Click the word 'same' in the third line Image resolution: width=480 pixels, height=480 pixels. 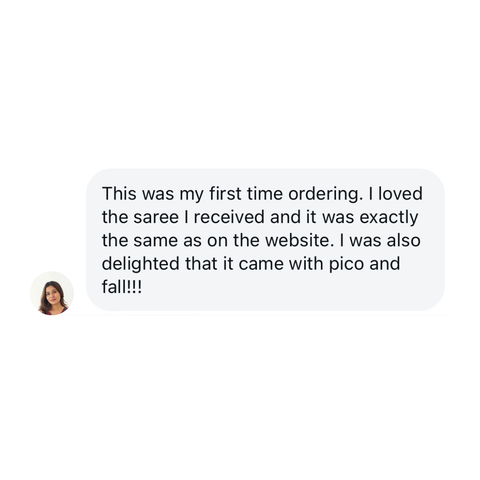pos(156,241)
